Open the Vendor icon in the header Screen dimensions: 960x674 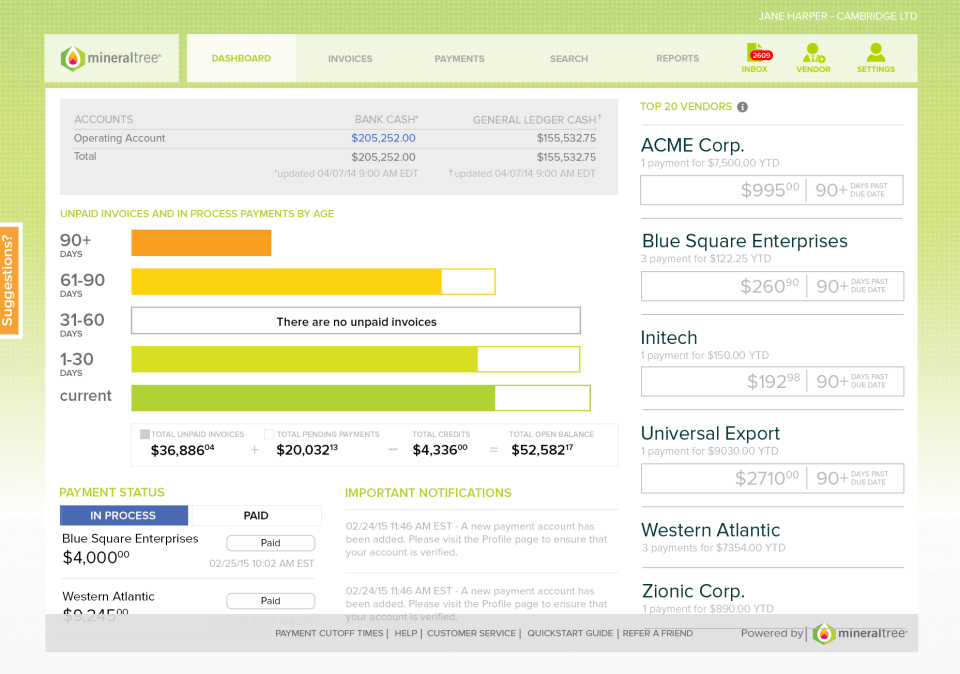813,58
